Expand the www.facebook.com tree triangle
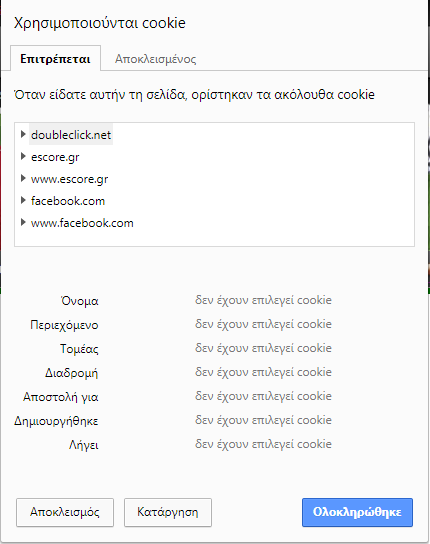Screen dimensions: 430x544 coord(23,222)
